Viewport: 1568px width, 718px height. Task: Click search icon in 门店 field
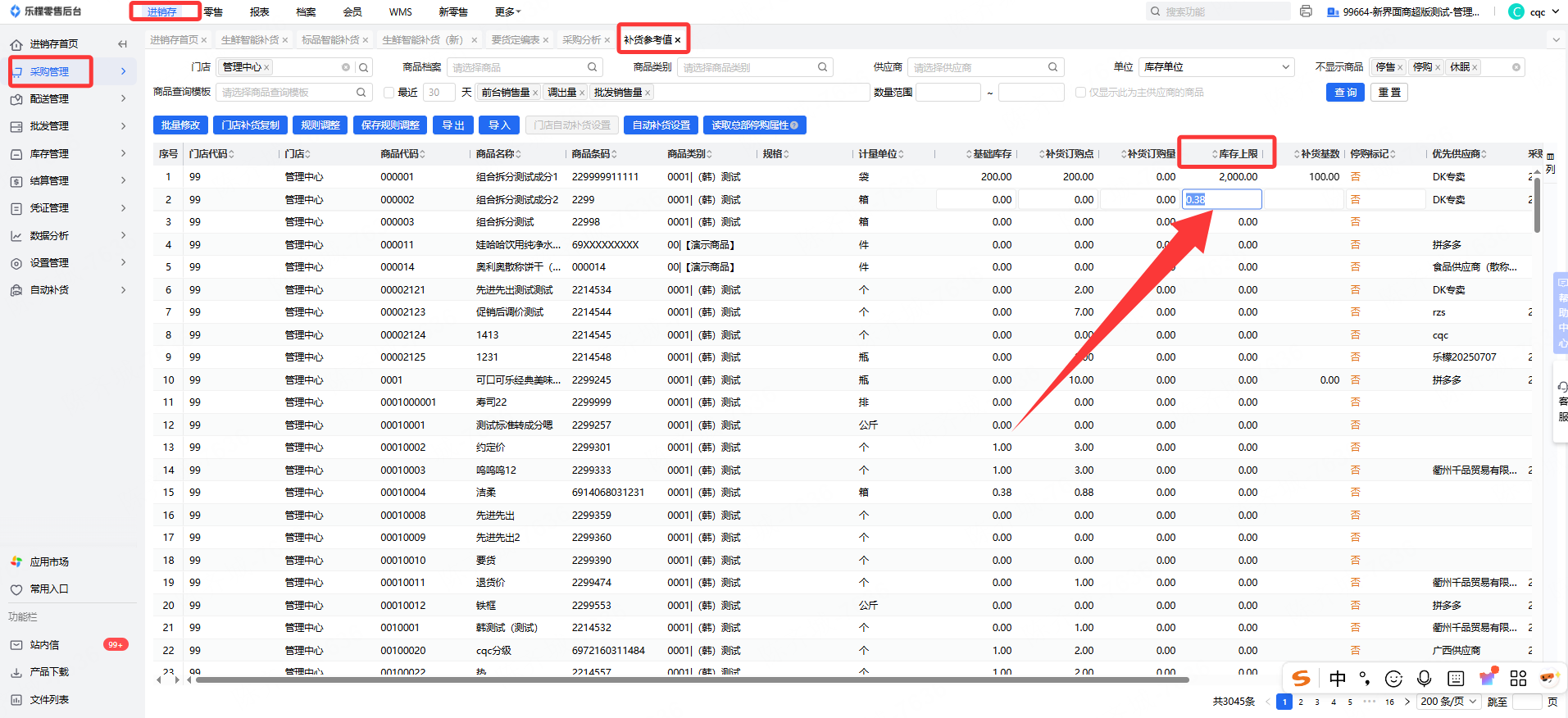coord(364,67)
